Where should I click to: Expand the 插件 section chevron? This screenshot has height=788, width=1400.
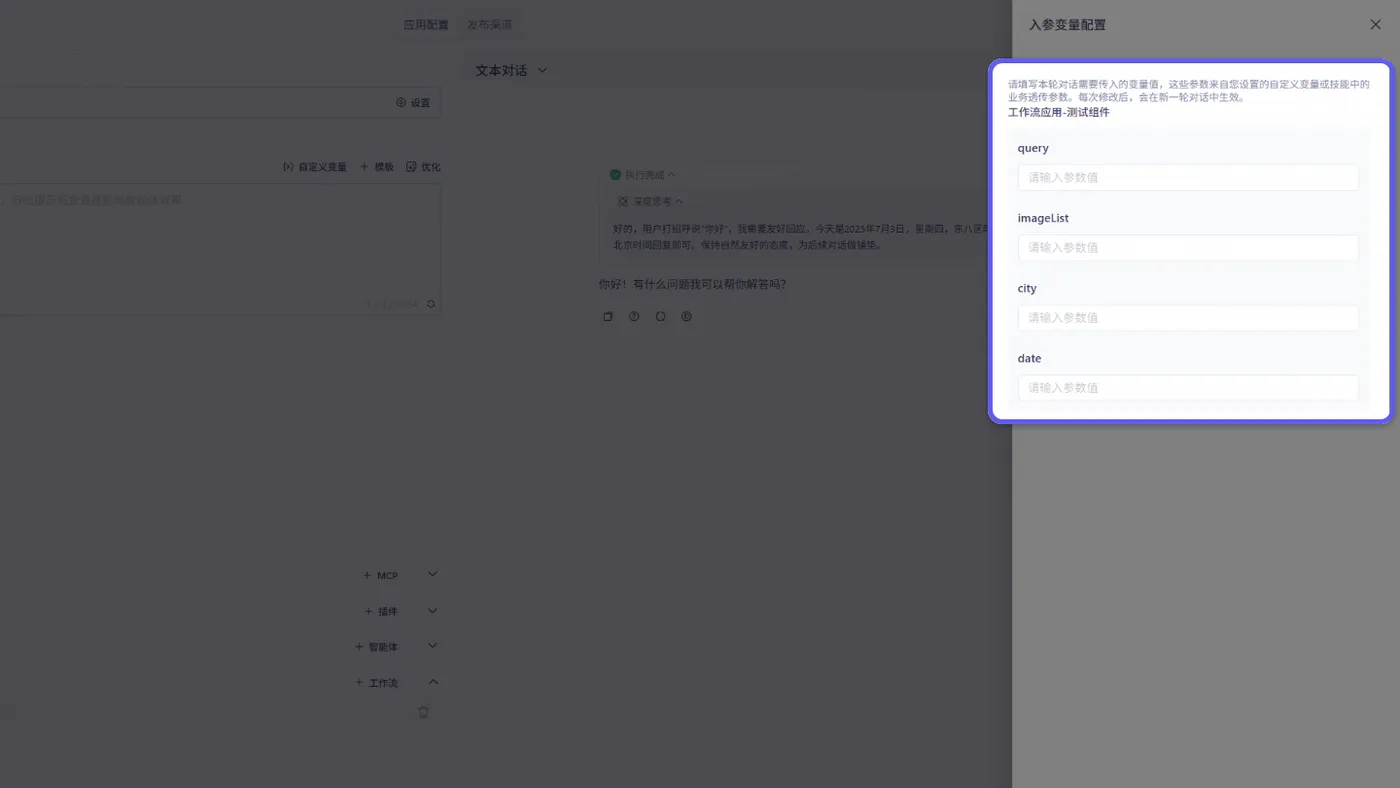433,610
